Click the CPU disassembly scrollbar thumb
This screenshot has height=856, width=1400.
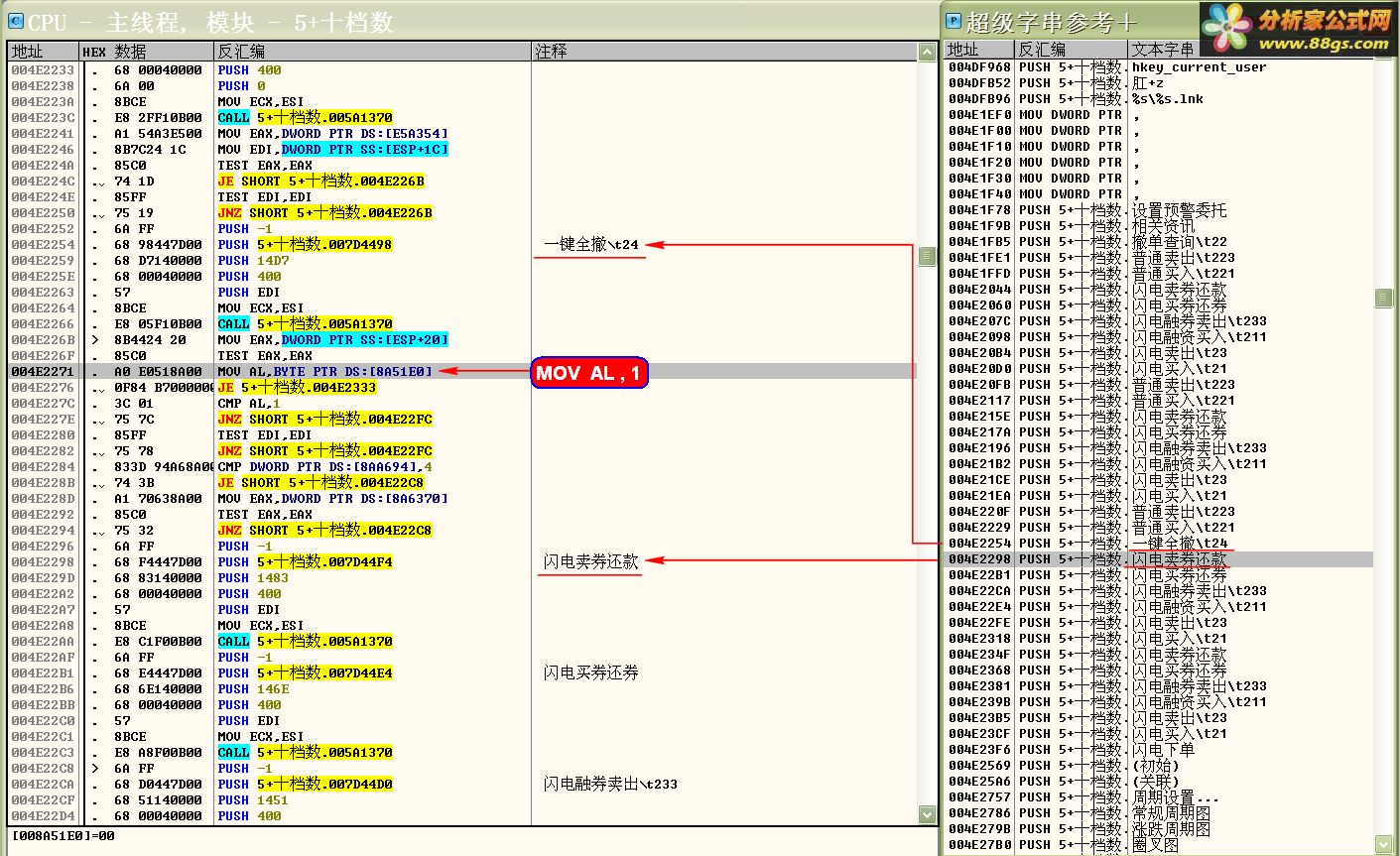[x=927, y=257]
